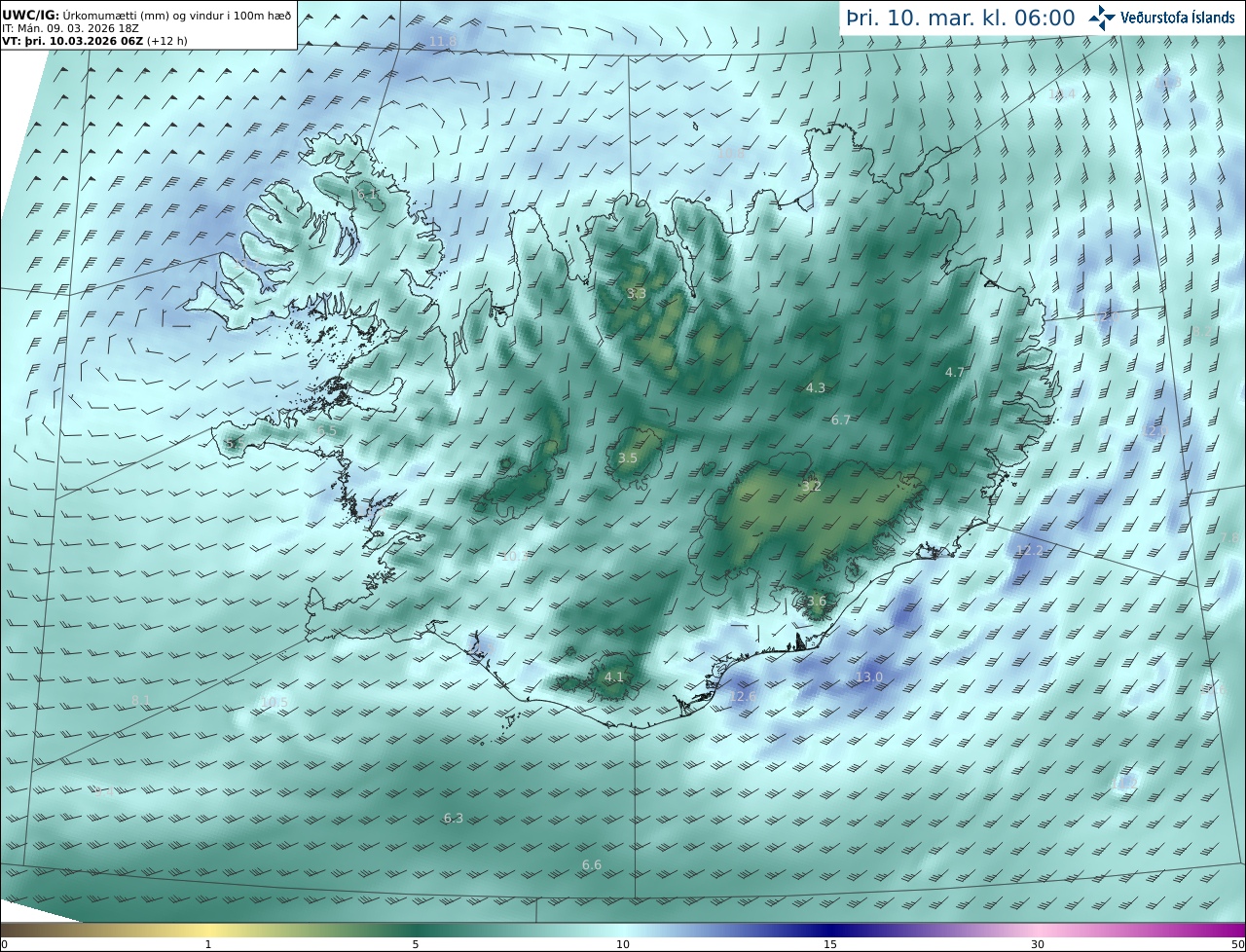Click the 12.2 value east of Vatnajökull
This screenshot has height=952, width=1246.
tap(1029, 551)
